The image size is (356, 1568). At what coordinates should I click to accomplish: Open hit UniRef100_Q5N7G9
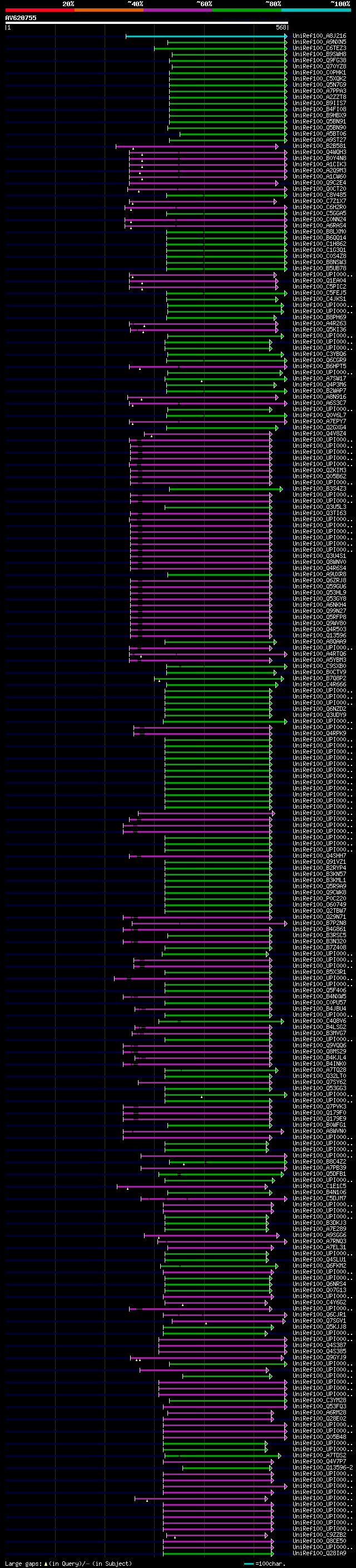click(319, 85)
